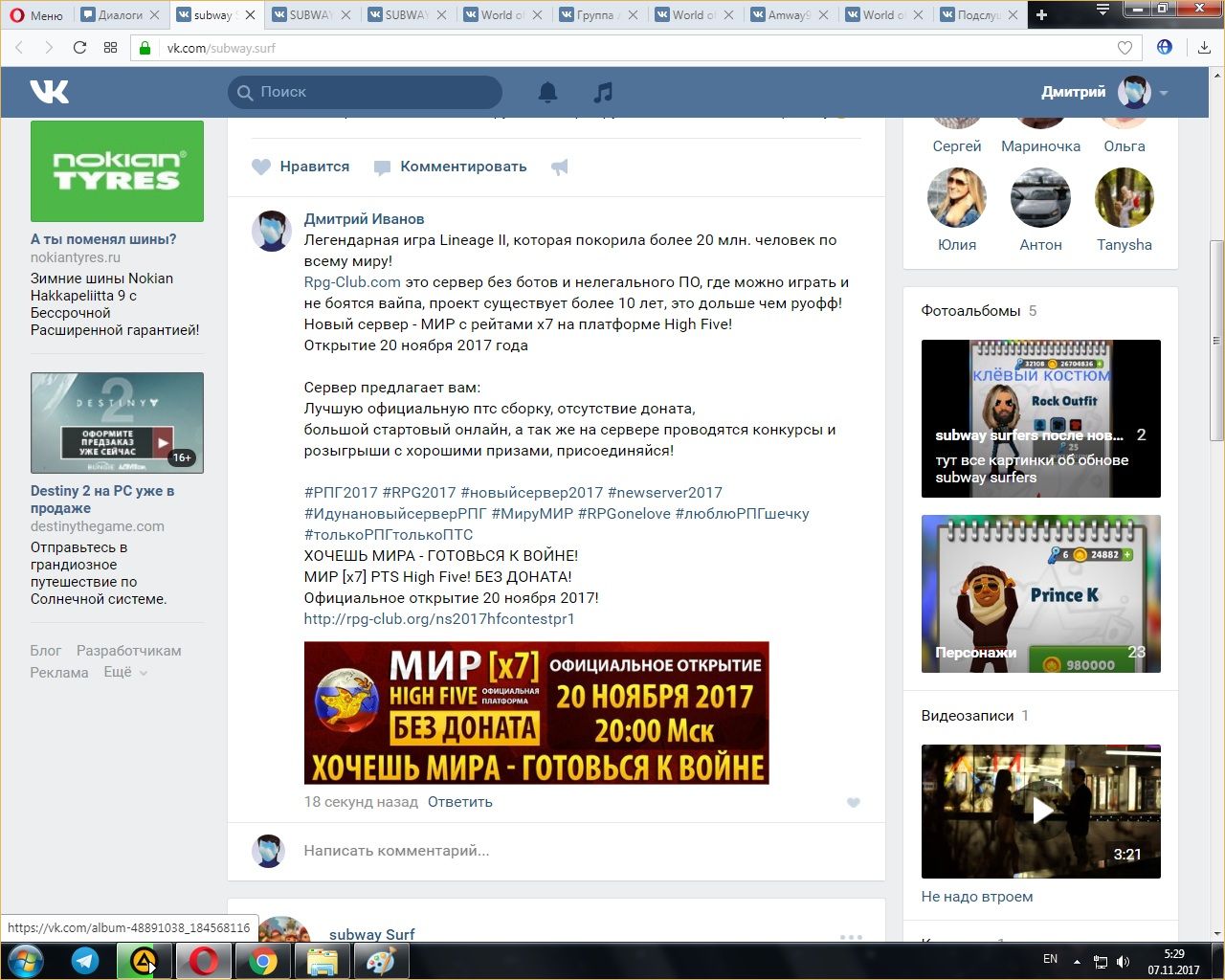This screenshot has width=1225, height=980.
Task: Open the Prince K Персонажи album
Action: (x=1041, y=593)
